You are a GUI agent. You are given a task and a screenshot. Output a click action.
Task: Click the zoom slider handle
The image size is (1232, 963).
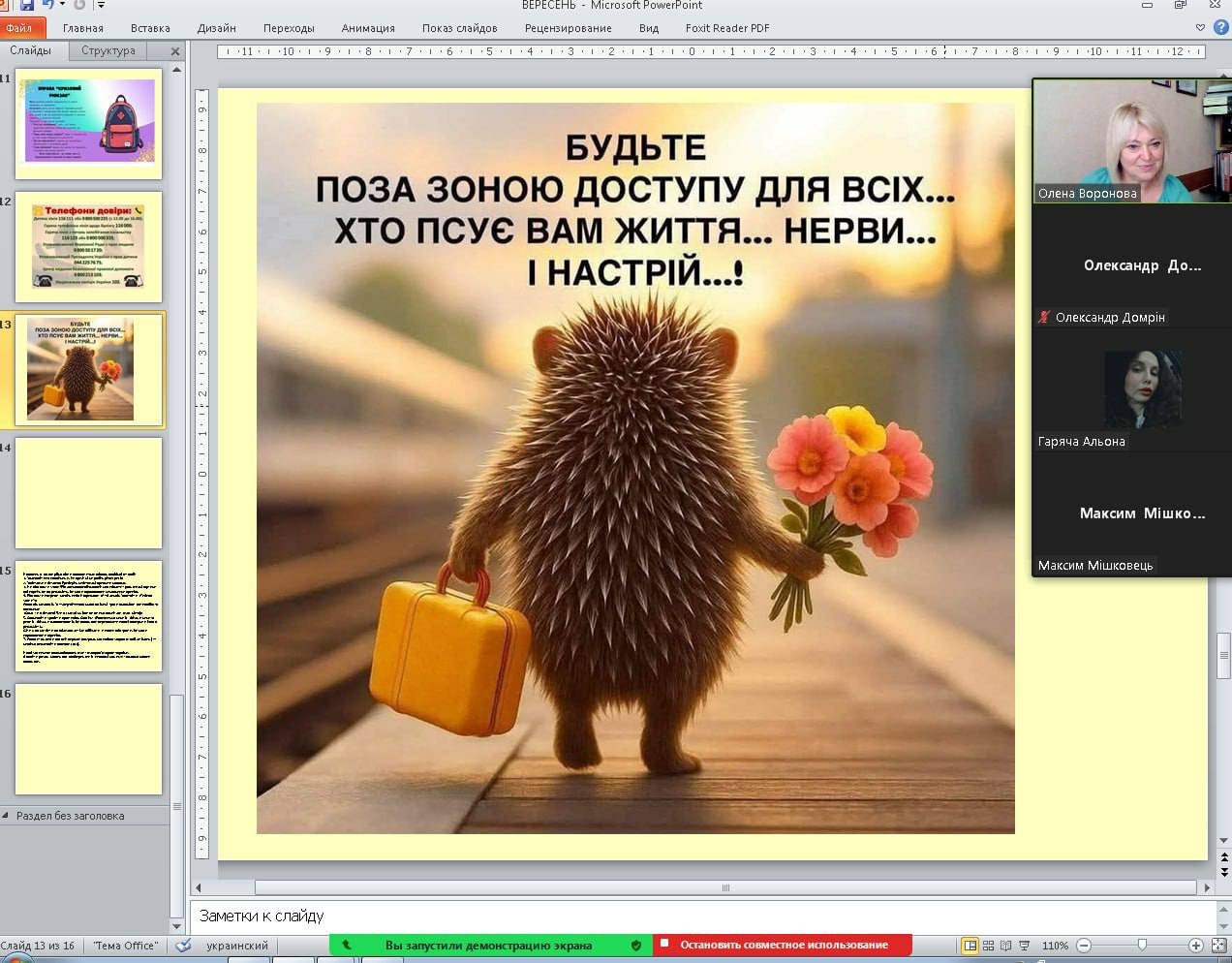coord(1142,946)
